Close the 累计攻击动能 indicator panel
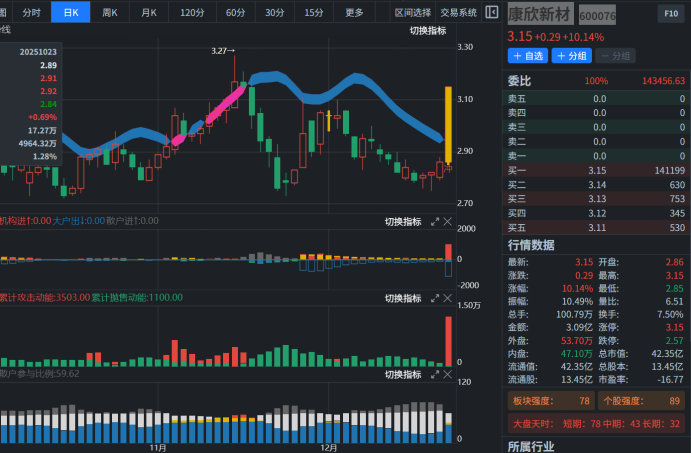 [448, 298]
